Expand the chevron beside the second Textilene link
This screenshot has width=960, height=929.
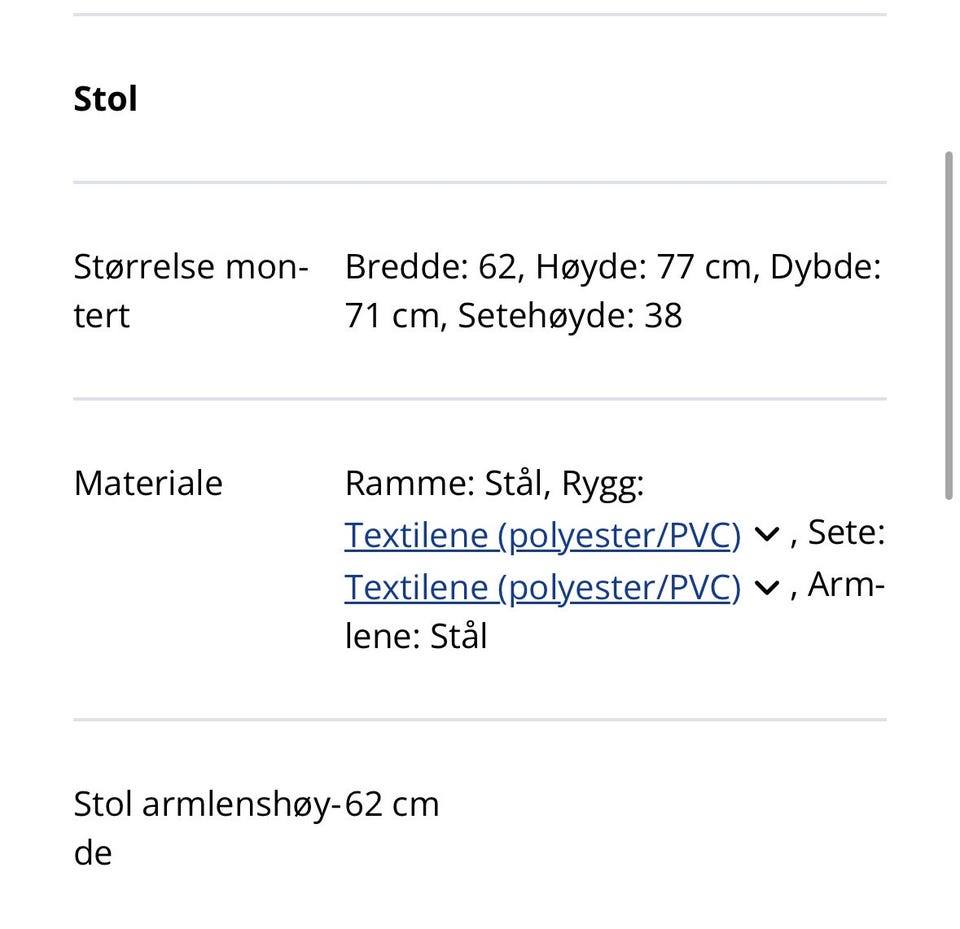click(x=767, y=586)
